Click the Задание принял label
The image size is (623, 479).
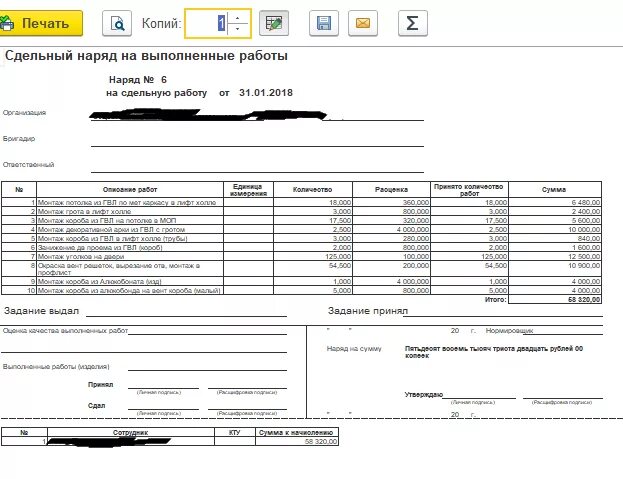coord(368,311)
